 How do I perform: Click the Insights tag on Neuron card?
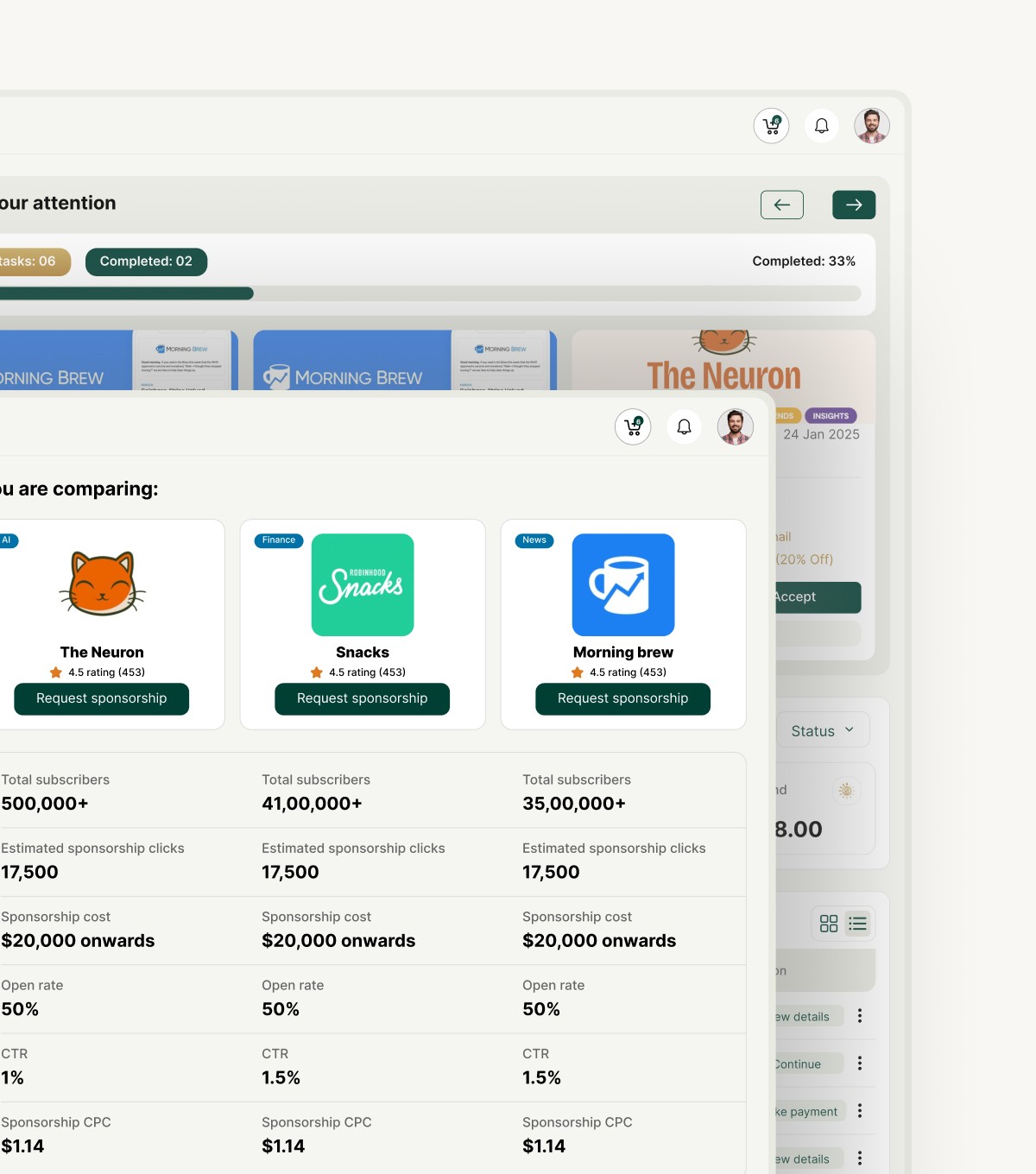pos(831,416)
